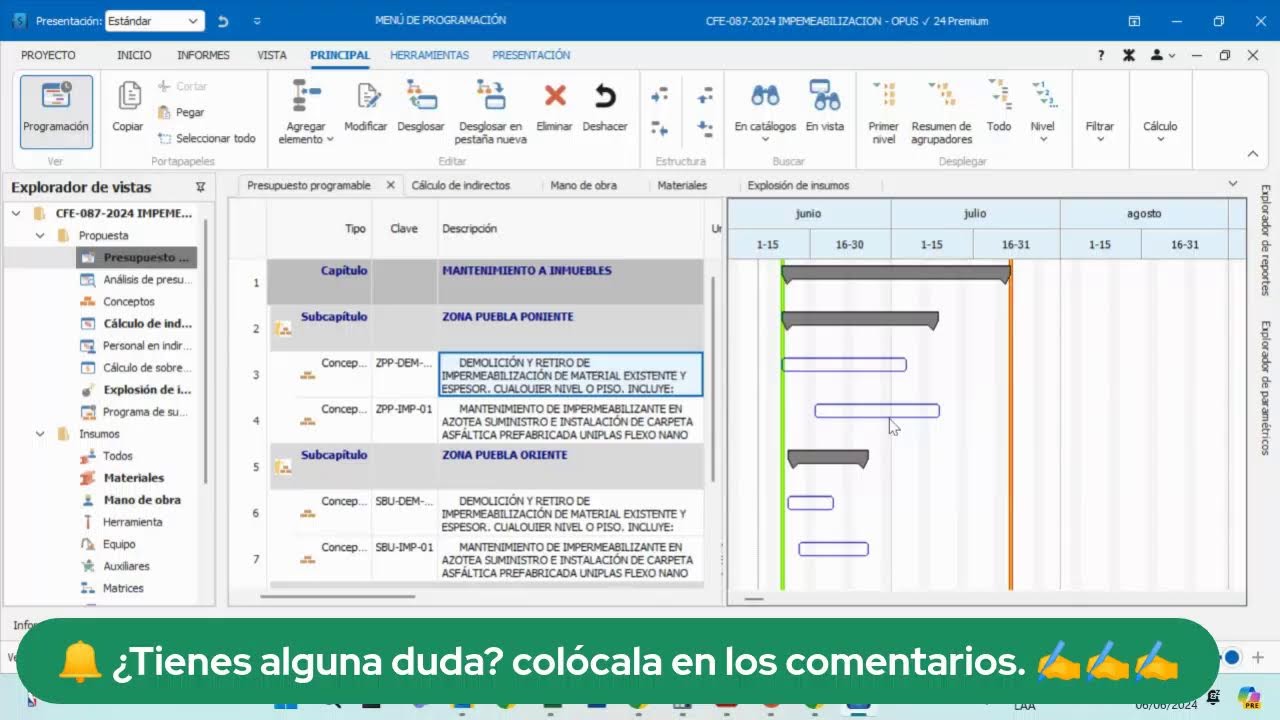Open the Presentación Estándar combo box
This screenshot has width=1280, height=720.
155,20
